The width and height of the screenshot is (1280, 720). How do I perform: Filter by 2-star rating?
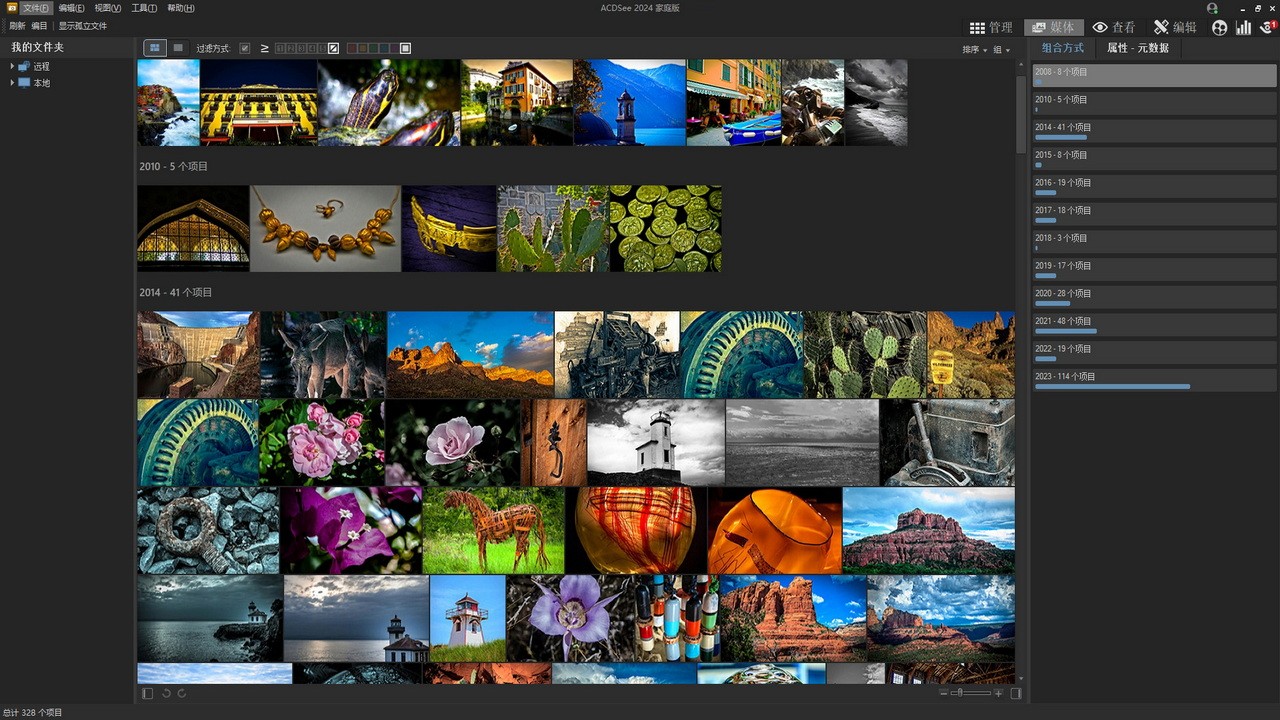290,48
